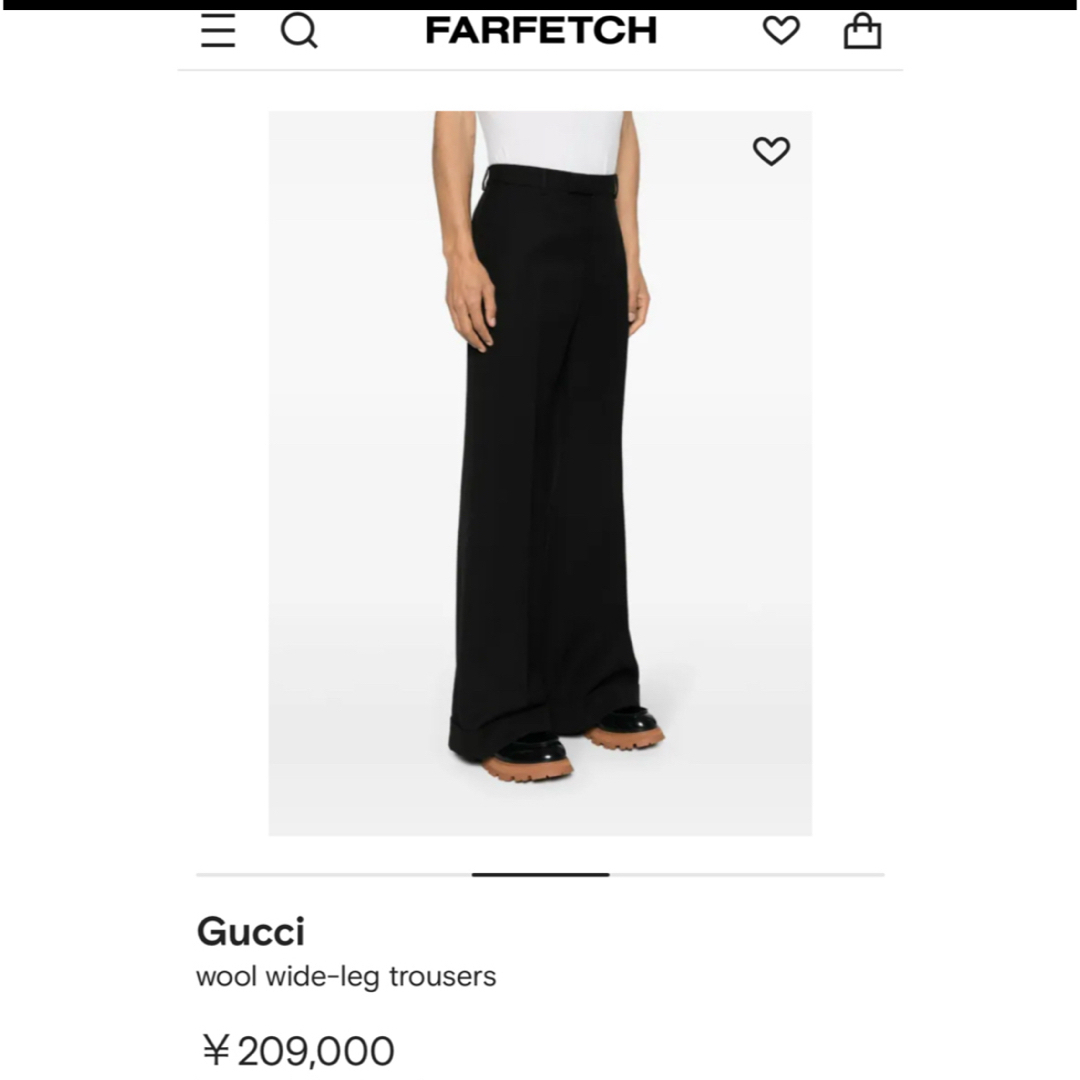The height and width of the screenshot is (1080, 1080).
Task: Click the FARFETCH logo to go home
Action: coord(541,31)
